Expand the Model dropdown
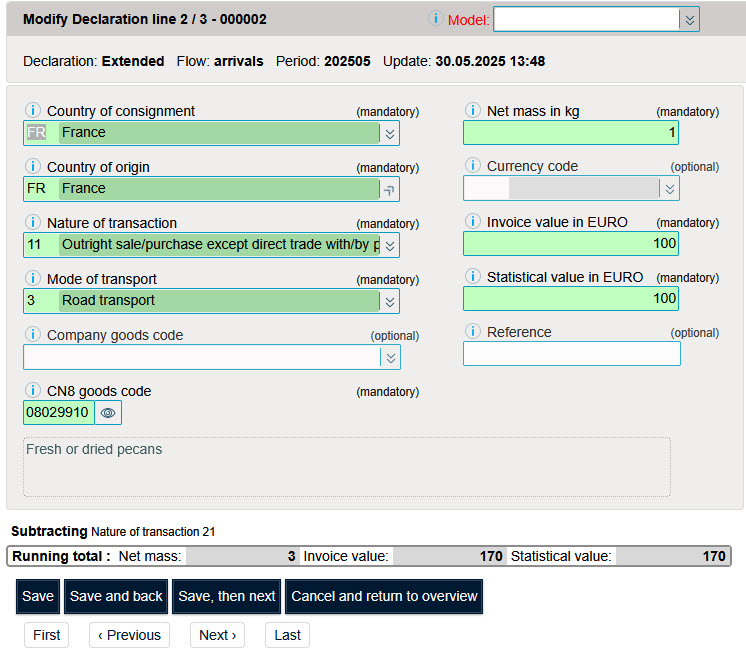The width and height of the screenshot is (746, 654). pyautogui.click(x=688, y=20)
